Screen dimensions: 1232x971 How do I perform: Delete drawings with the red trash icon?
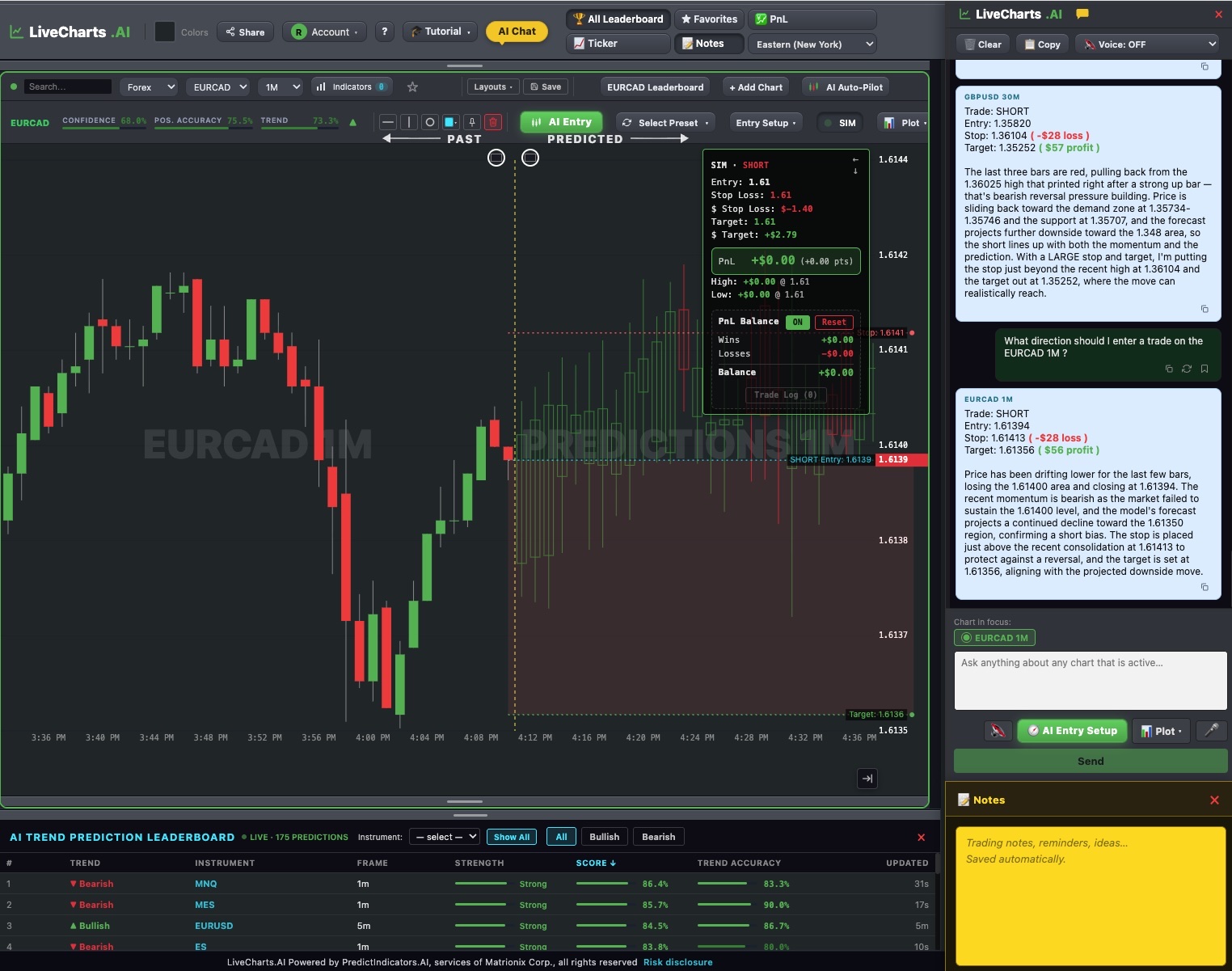coord(493,122)
